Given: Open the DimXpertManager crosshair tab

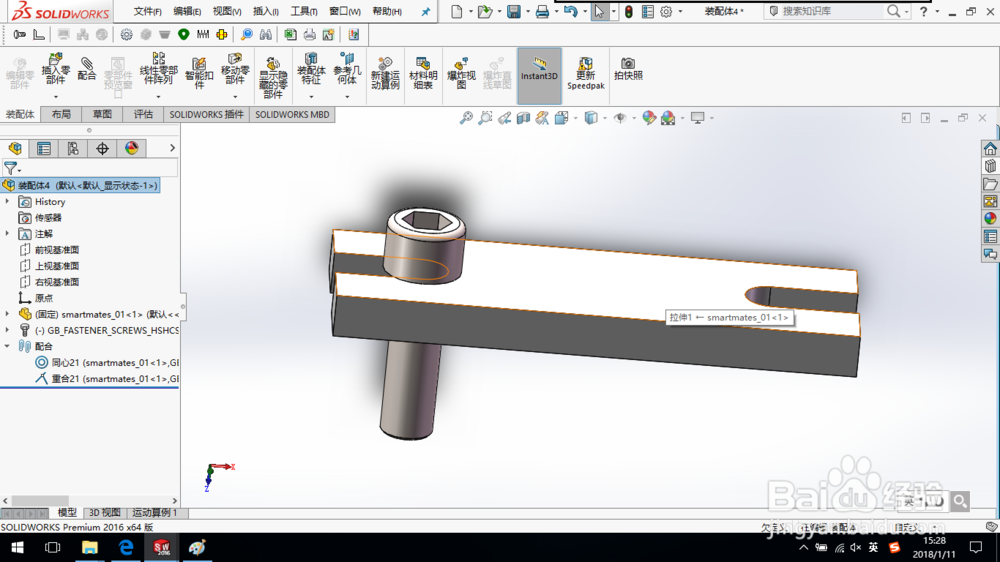Looking at the screenshot, I should (x=102, y=149).
